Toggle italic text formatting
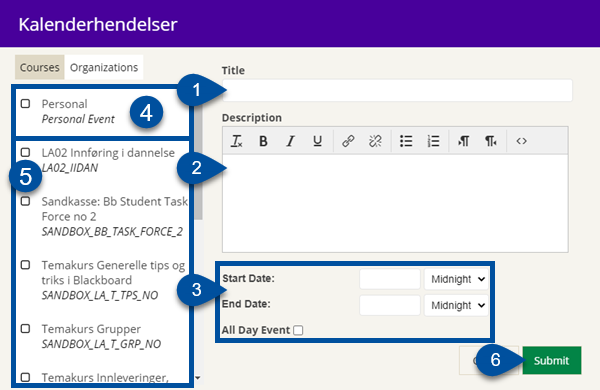Image resolution: width=600 pixels, height=390 pixels. pos(290,141)
